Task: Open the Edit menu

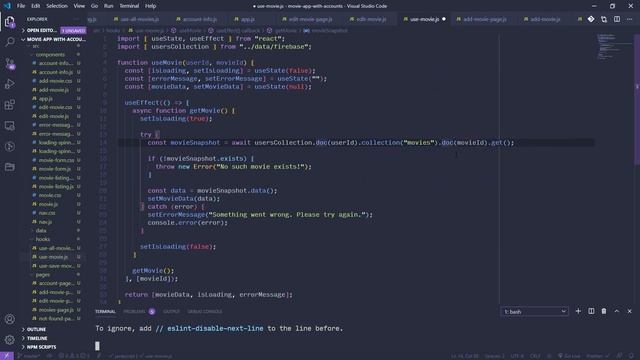Action: [x=36, y=6]
